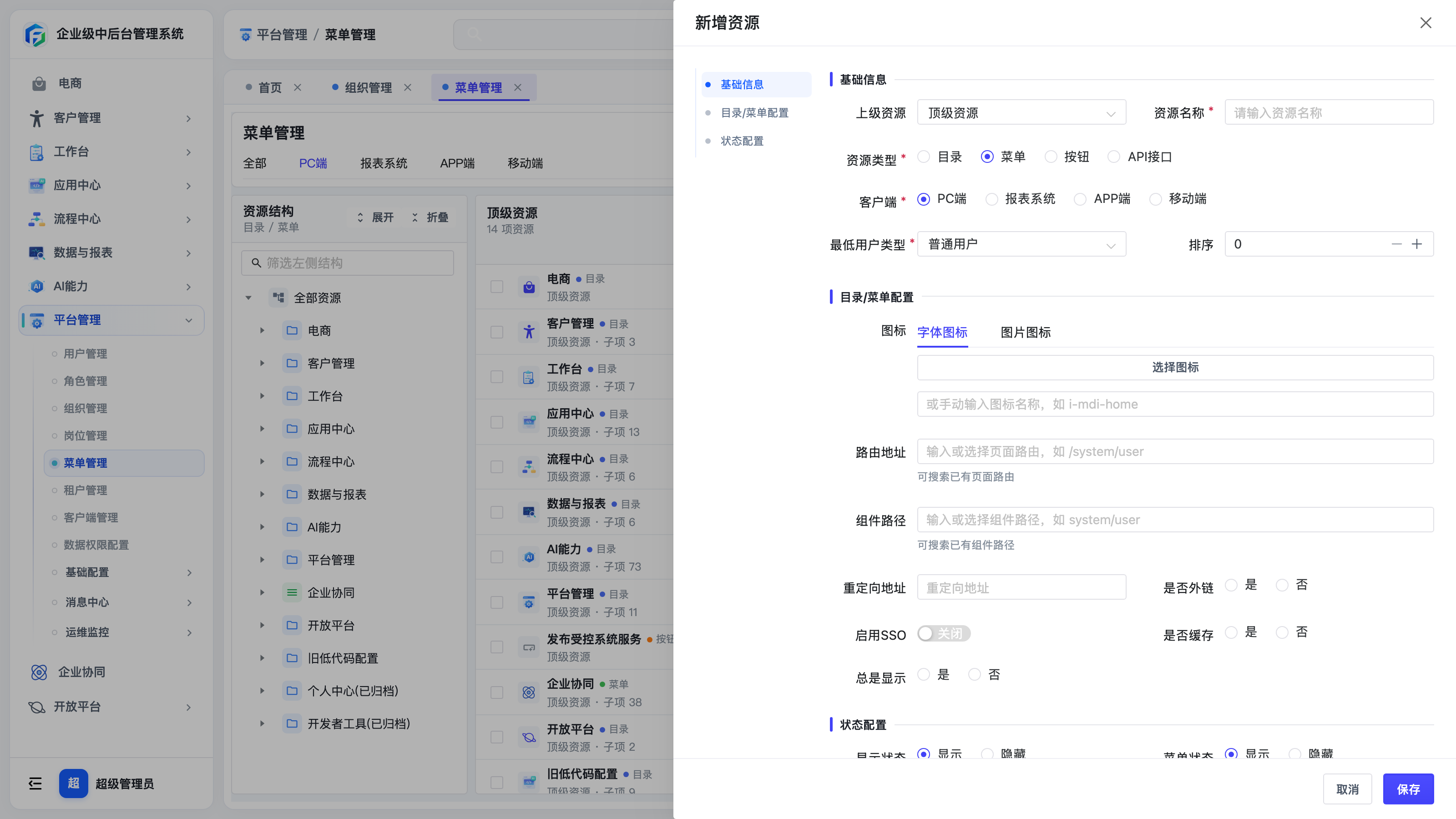1456x819 pixels.
Task: Close the 新增资源 drawer with the X icon
Action: (1426, 23)
